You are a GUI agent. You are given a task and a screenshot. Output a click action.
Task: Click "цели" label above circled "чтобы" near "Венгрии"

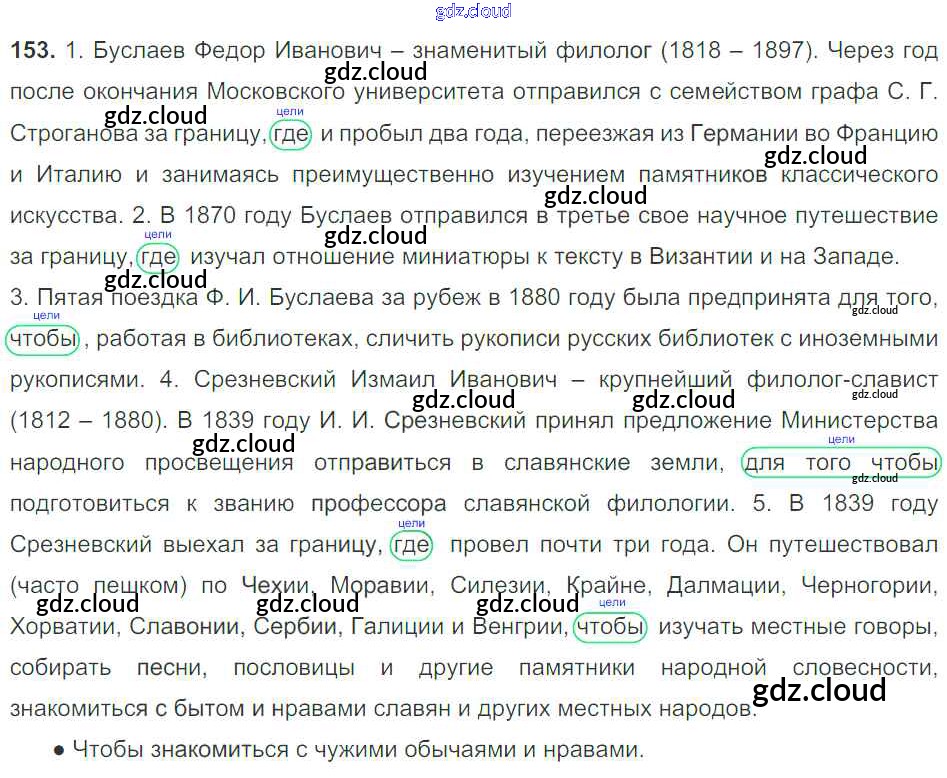point(612,603)
